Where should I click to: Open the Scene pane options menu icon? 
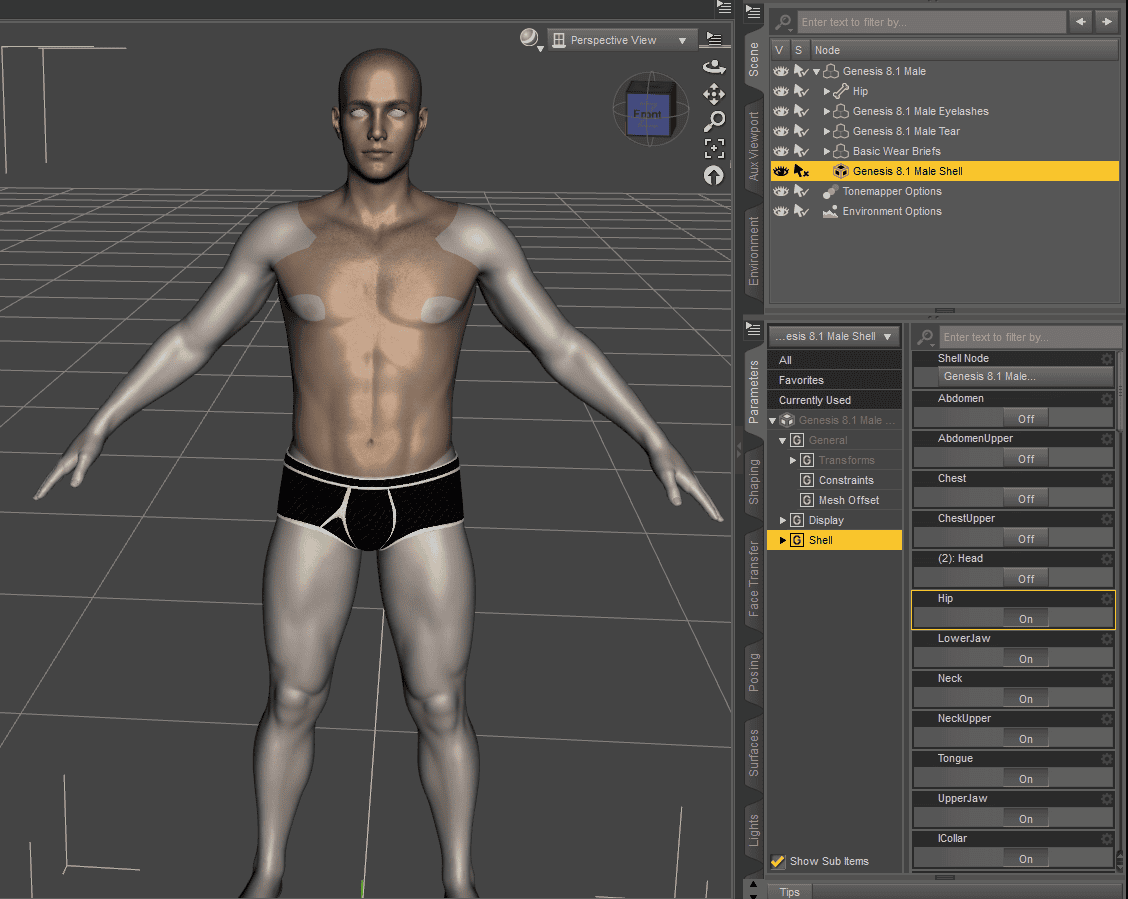click(753, 12)
